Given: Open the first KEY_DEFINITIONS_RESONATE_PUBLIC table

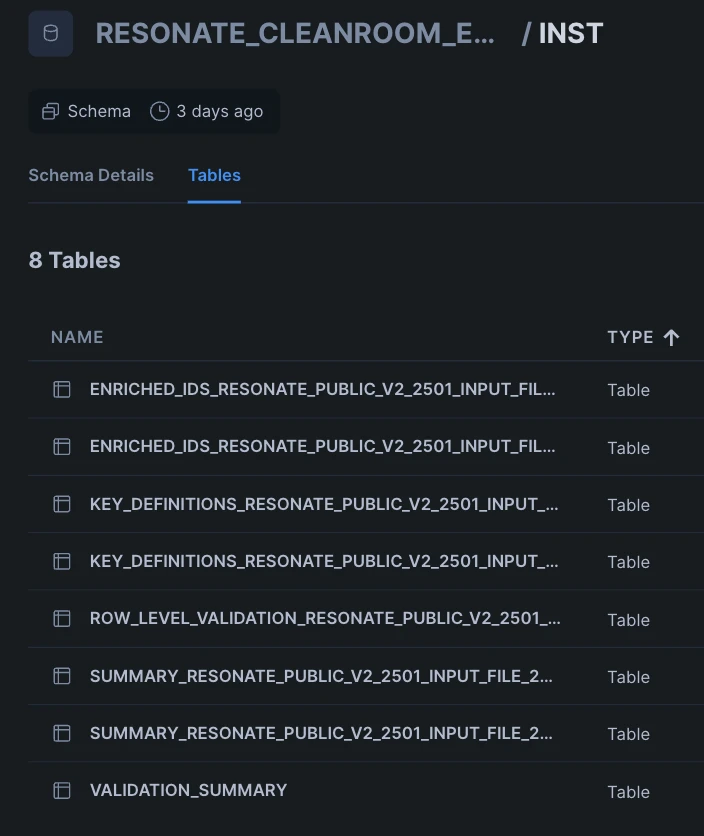Looking at the screenshot, I should coord(324,504).
